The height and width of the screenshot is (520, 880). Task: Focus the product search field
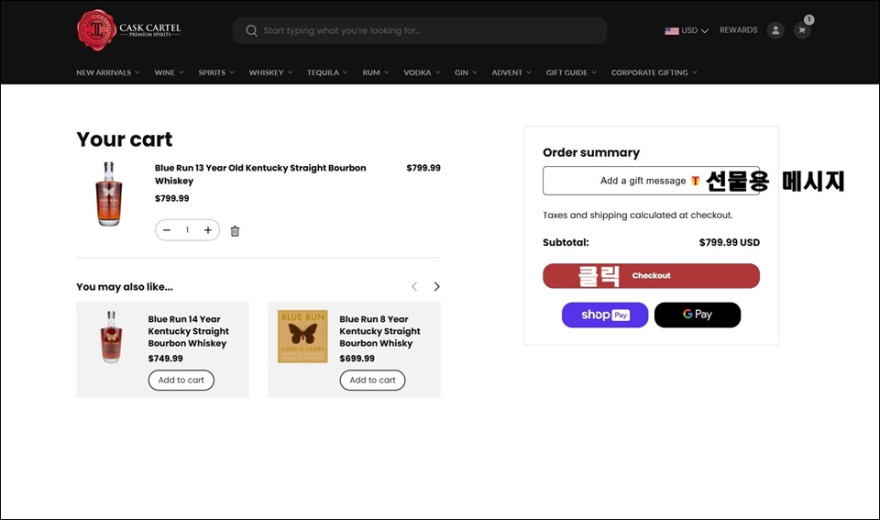(x=420, y=30)
